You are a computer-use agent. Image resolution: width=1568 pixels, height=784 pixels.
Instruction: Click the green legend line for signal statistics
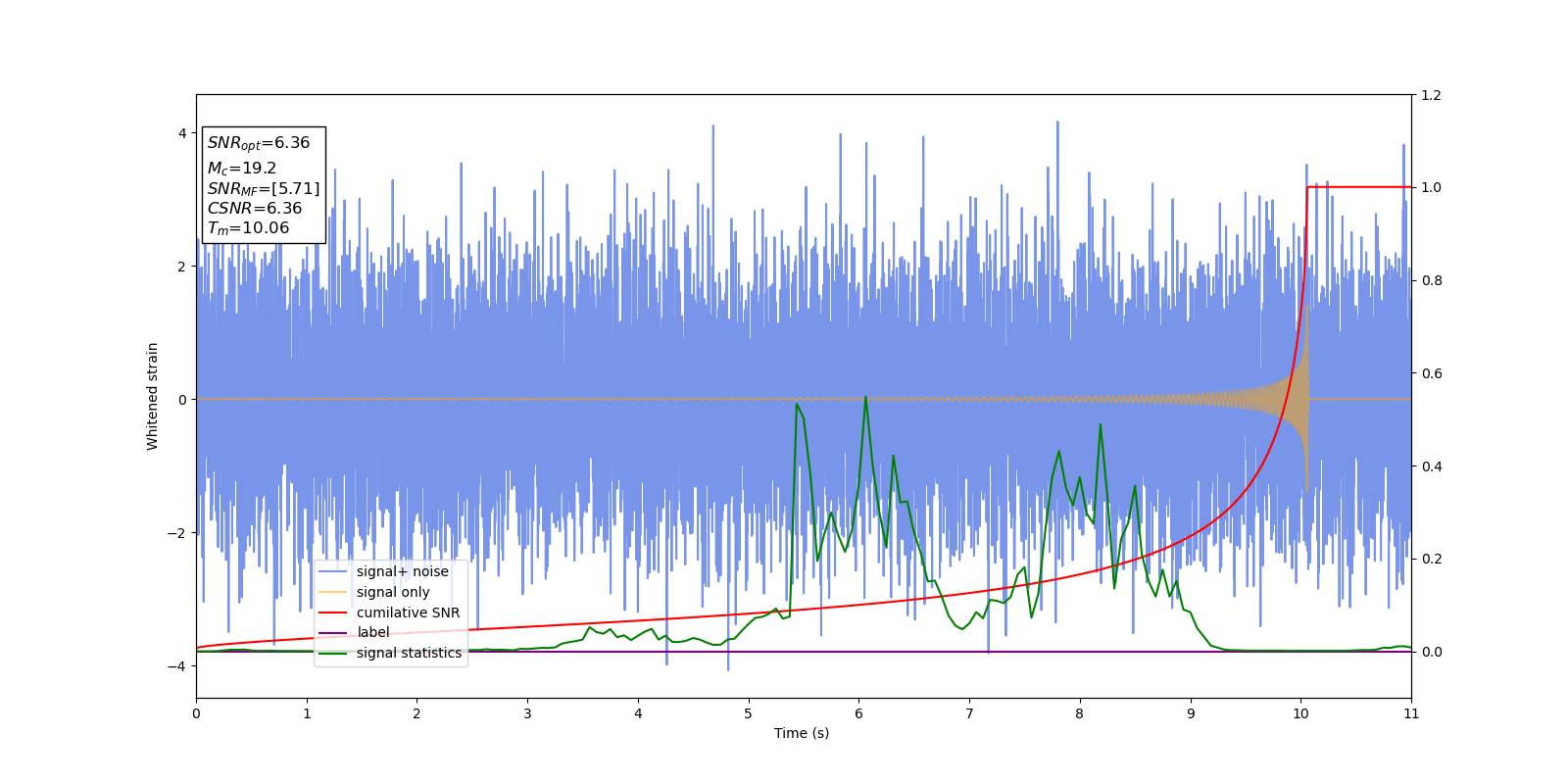point(333,653)
